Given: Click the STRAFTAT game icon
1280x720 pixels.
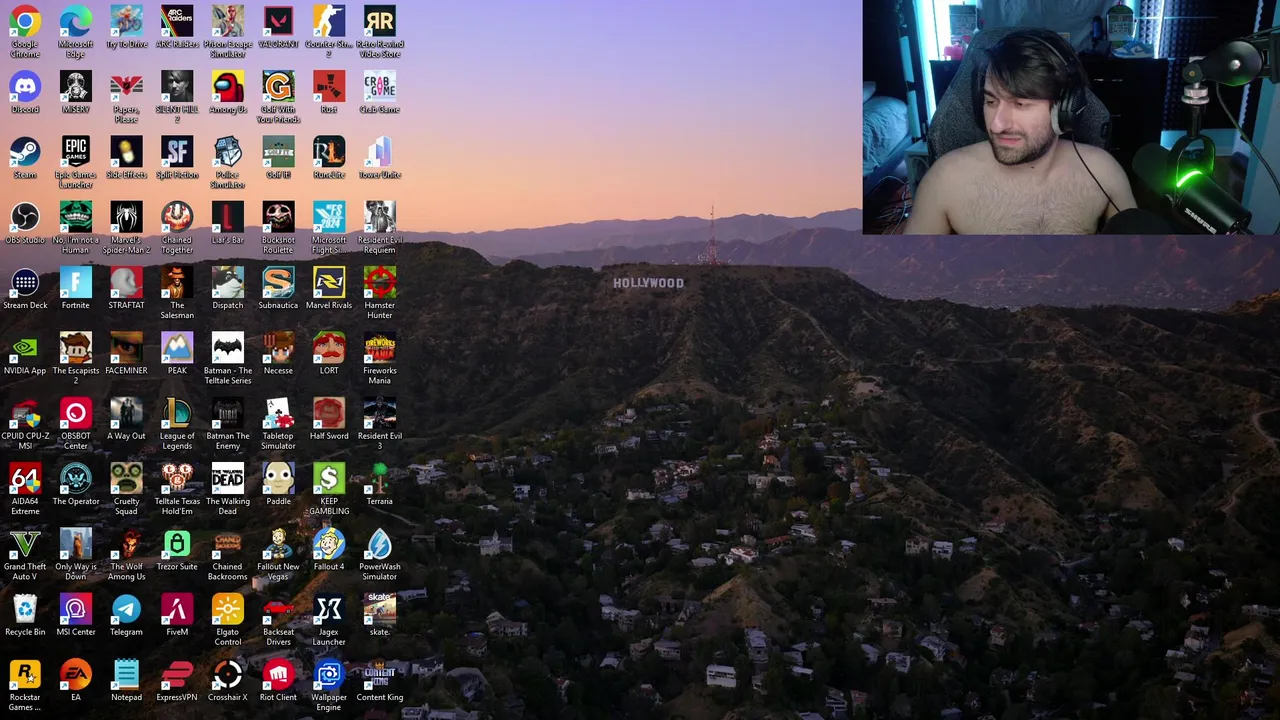Looking at the screenshot, I should 126,288.
